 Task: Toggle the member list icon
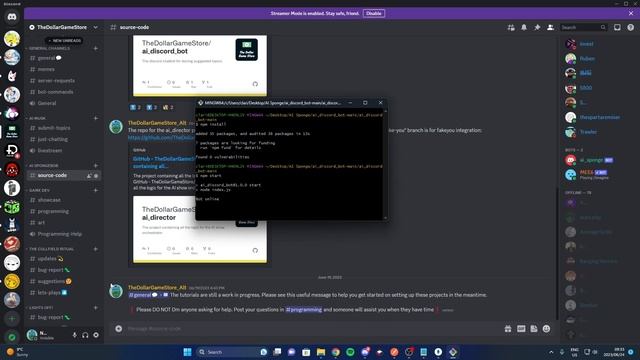pos(550,27)
